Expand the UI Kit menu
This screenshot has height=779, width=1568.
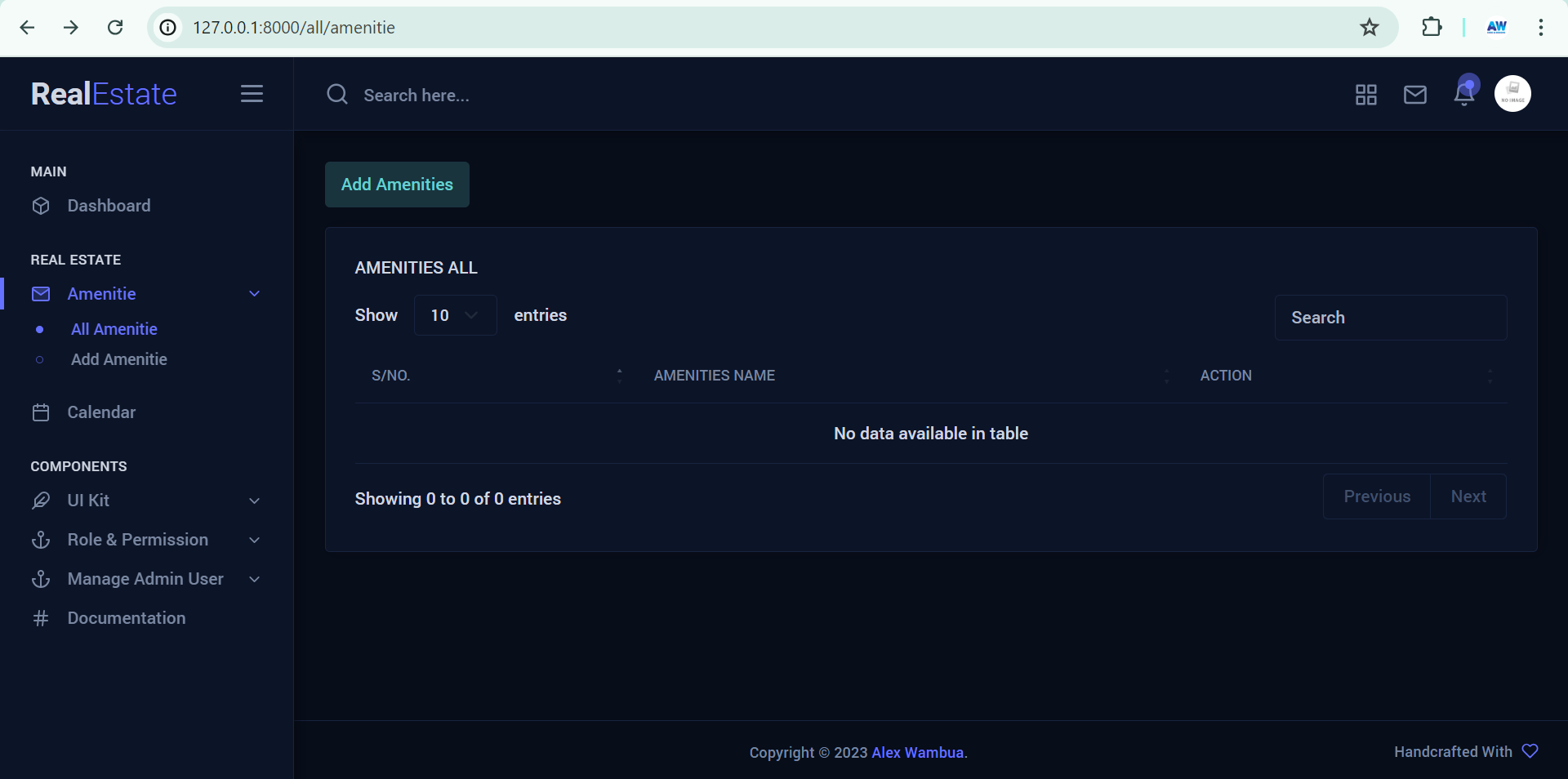pyautogui.click(x=147, y=501)
